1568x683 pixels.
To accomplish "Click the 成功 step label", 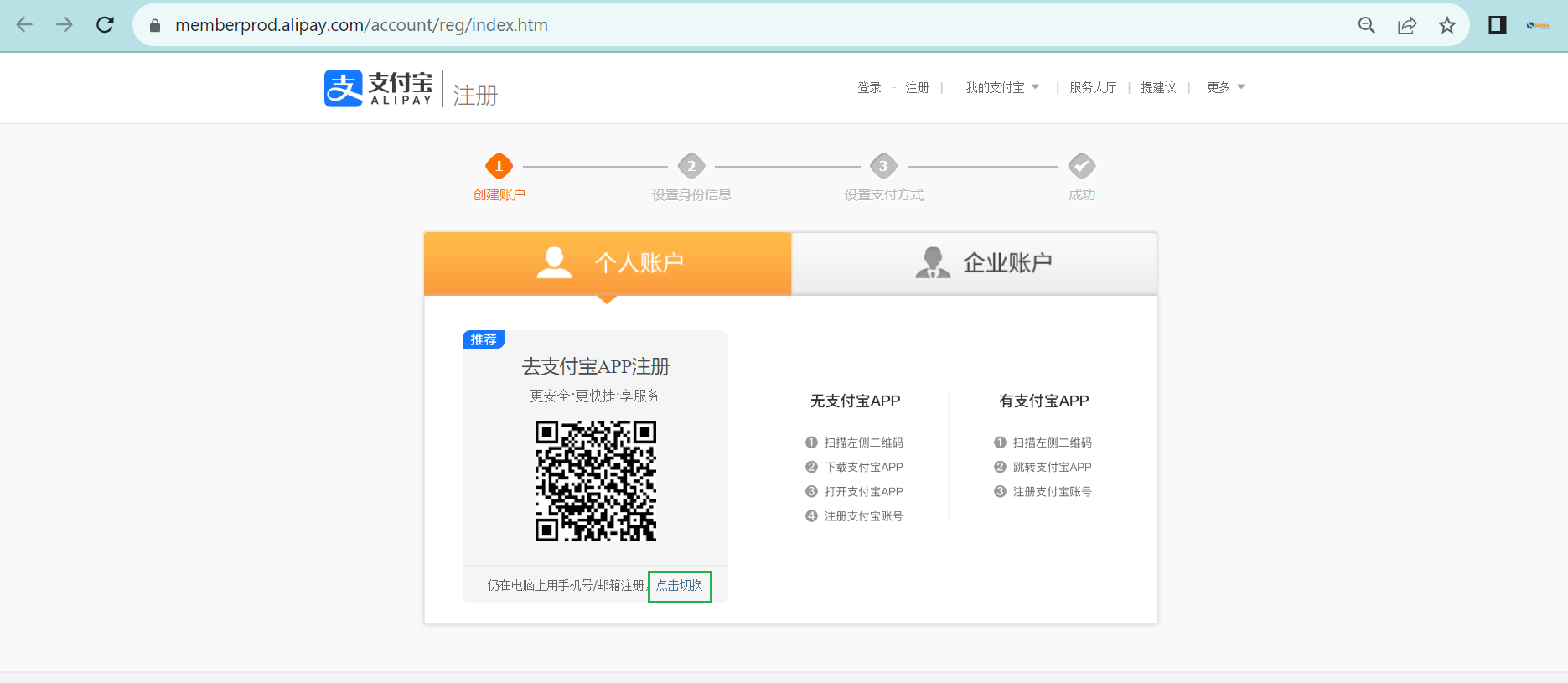I will [1082, 194].
